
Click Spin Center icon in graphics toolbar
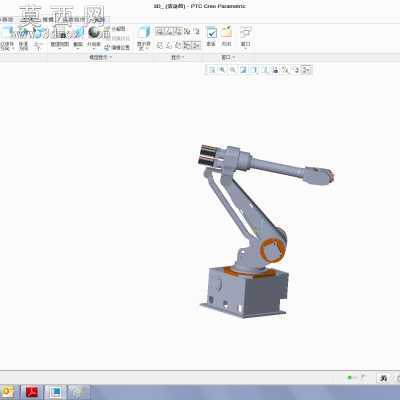[306, 69]
